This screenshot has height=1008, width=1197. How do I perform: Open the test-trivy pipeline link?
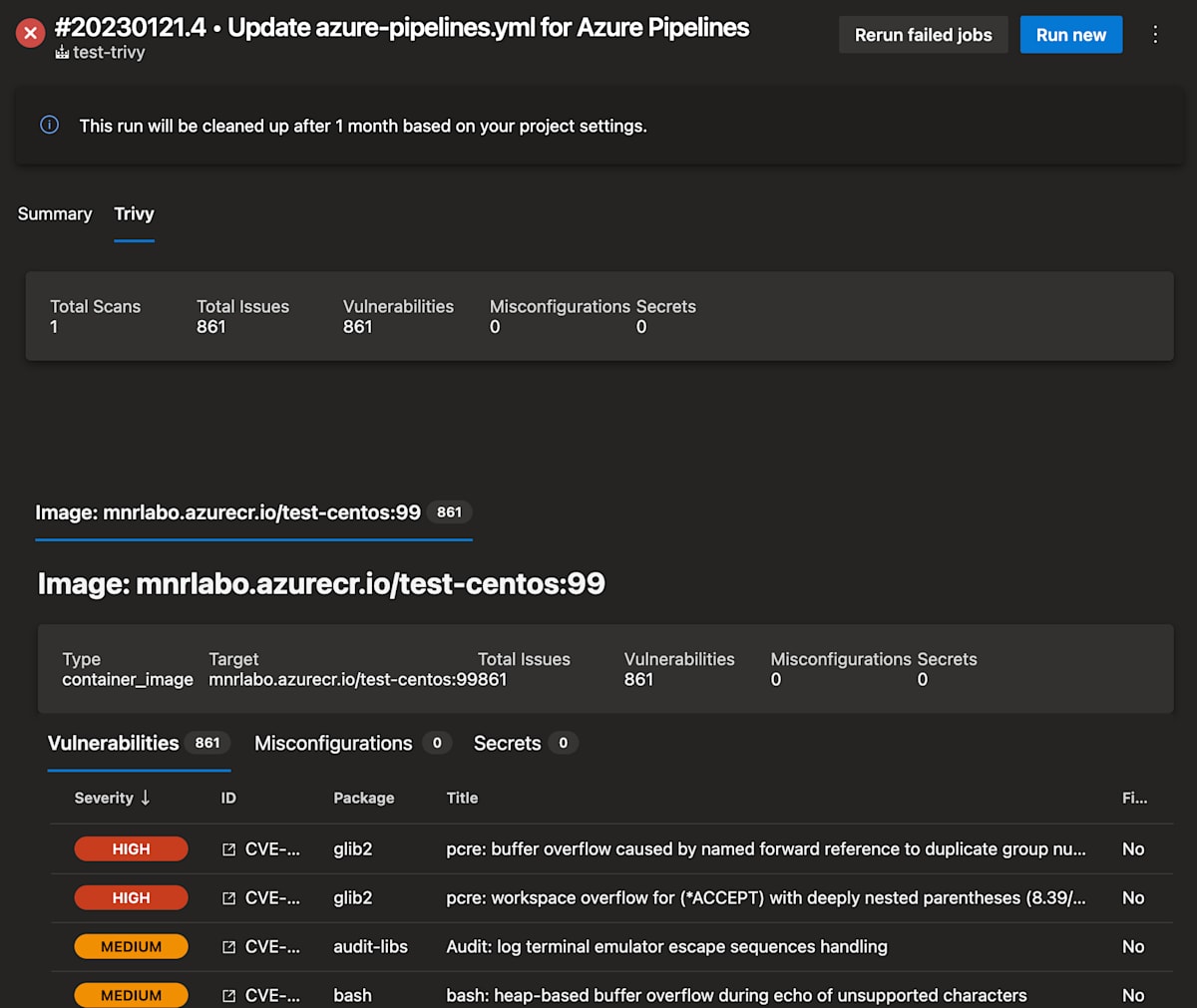[x=109, y=53]
